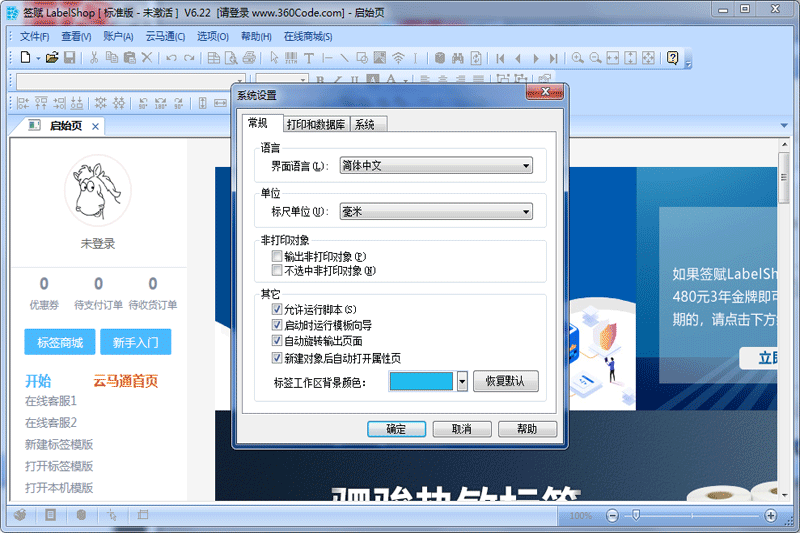This screenshot has width=800, height=533.
Task: Open font name combo box
Action: click(131, 82)
